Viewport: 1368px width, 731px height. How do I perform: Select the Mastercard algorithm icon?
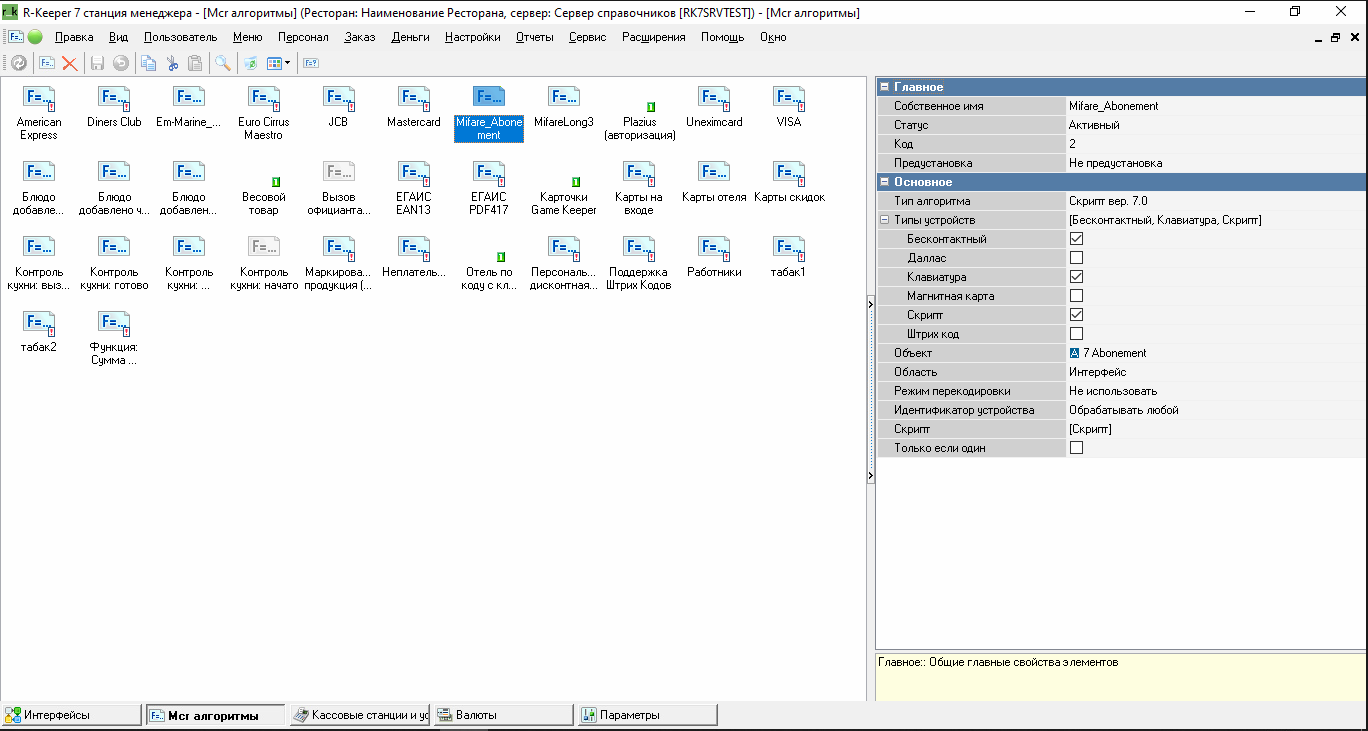point(414,98)
